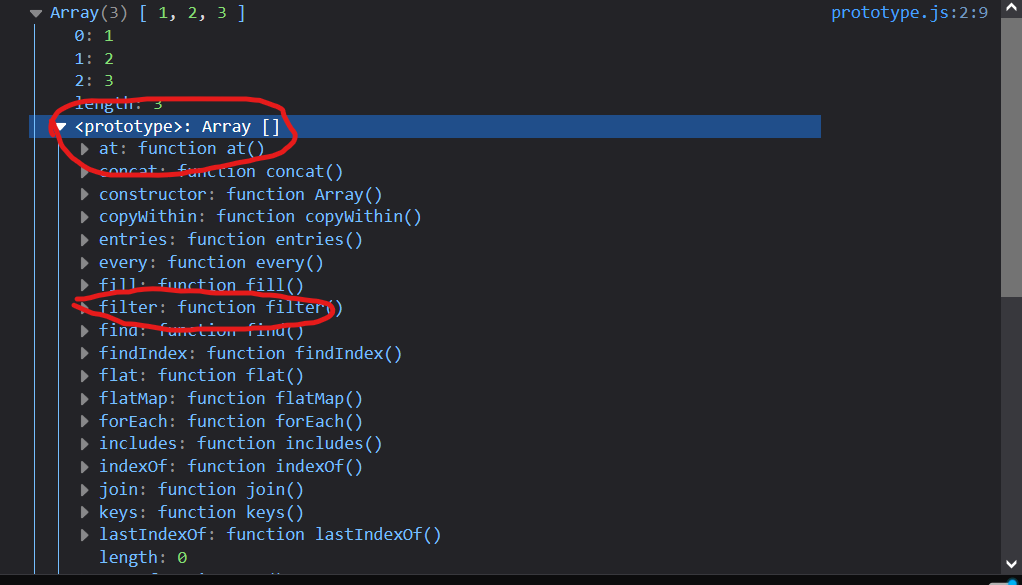Expand the lastIndexOf function entry

pos(85,535)
